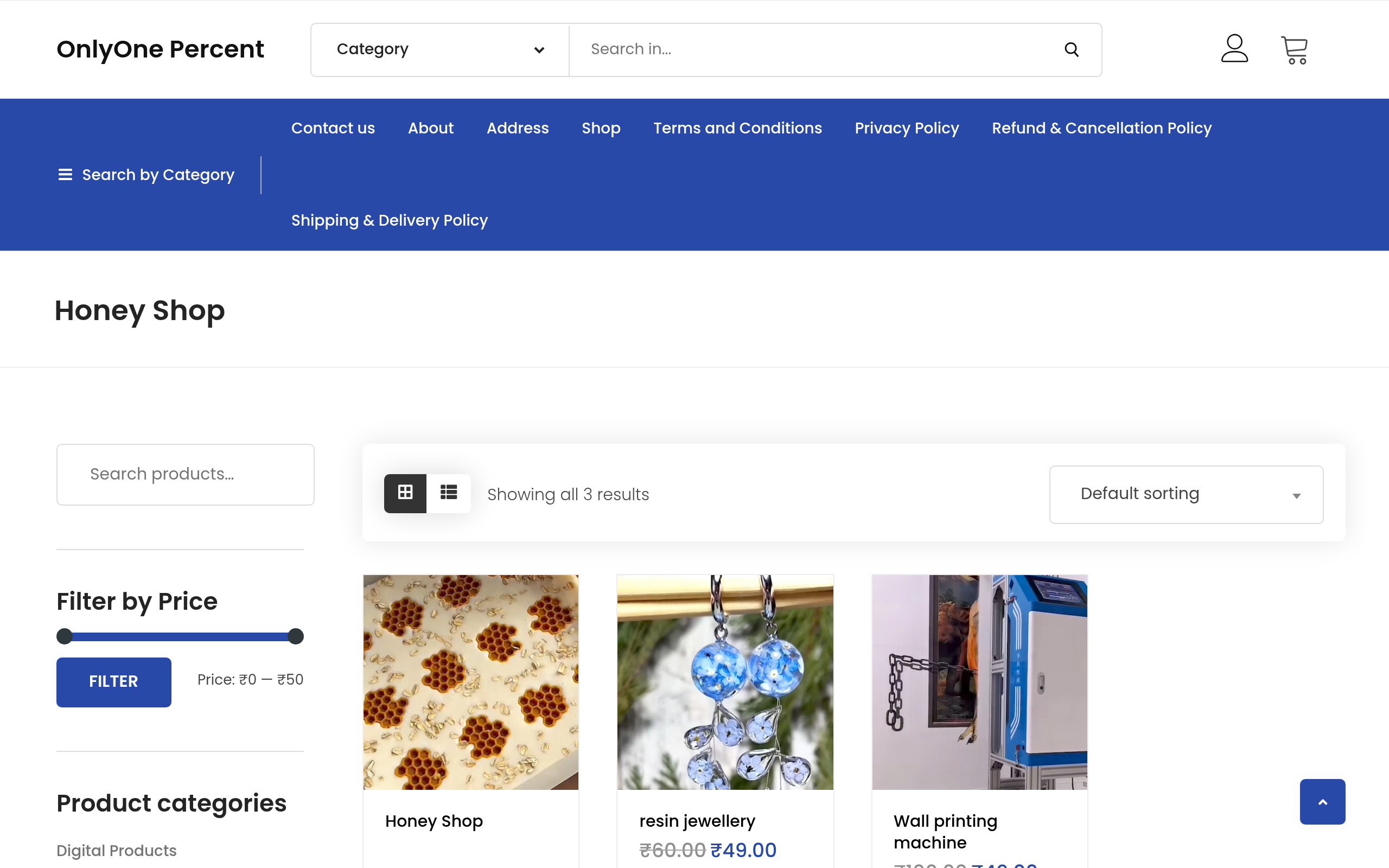Viewport: 1389px width, 868px height.
Task: Click the maximum price slider handle
Action: (296, 636)
